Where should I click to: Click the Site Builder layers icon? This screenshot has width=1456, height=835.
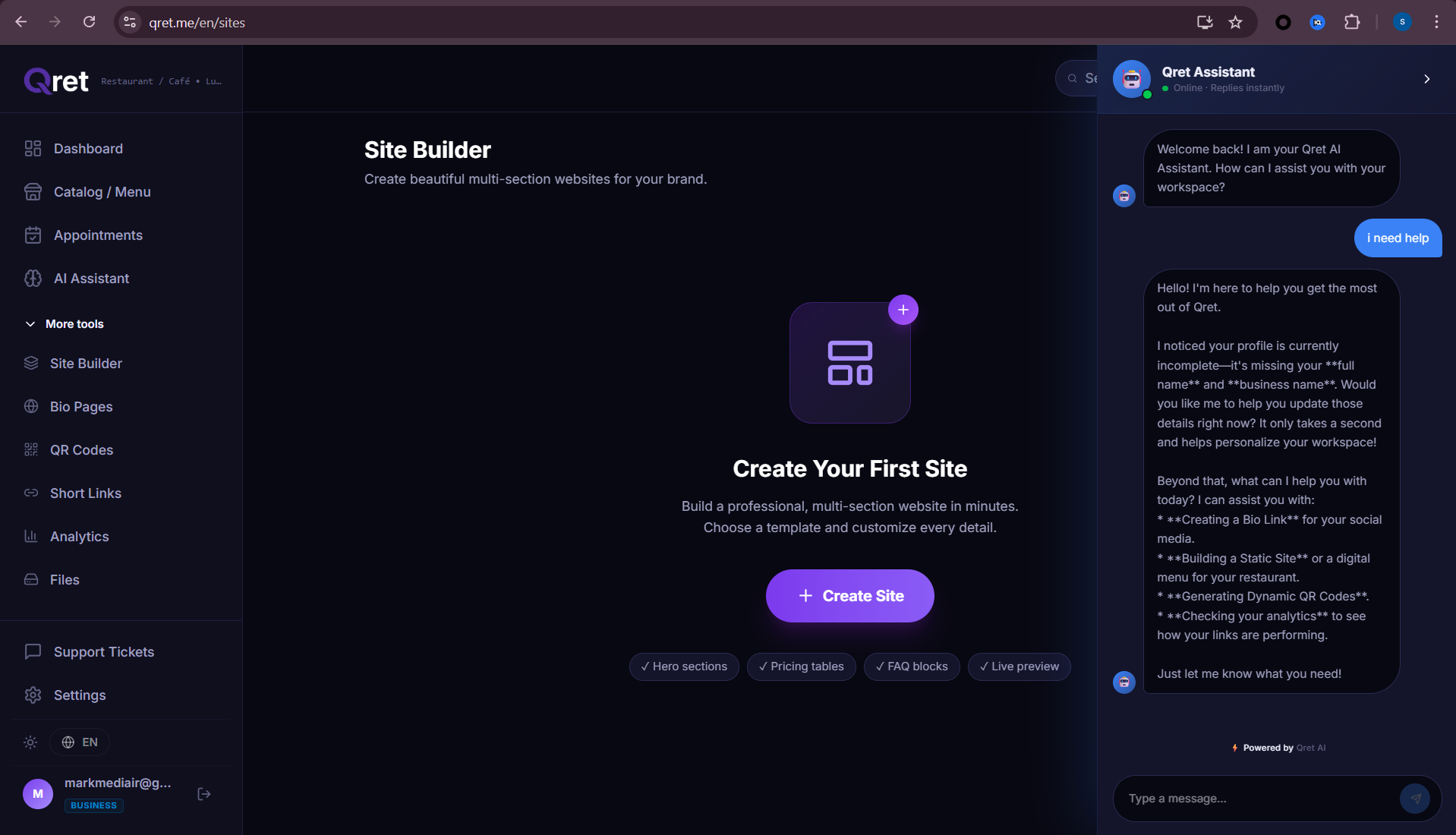pos(31,364)
